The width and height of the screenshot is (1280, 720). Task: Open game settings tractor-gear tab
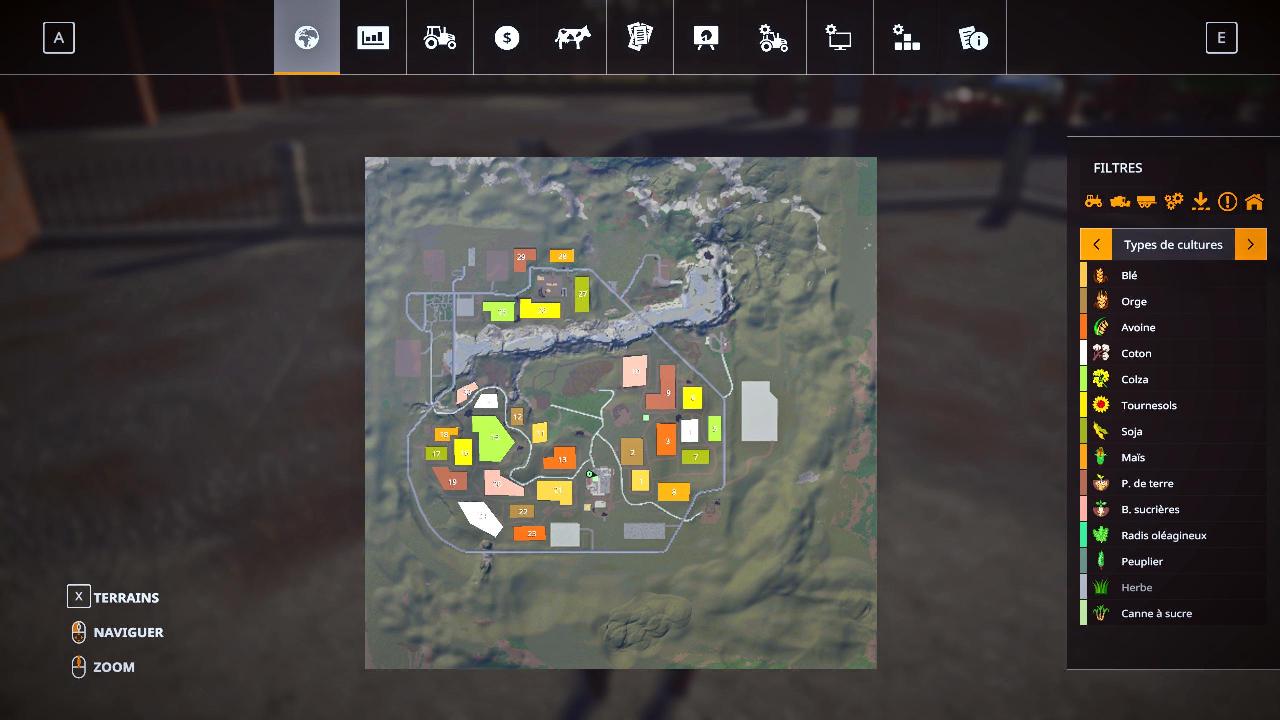click(773, 38)
